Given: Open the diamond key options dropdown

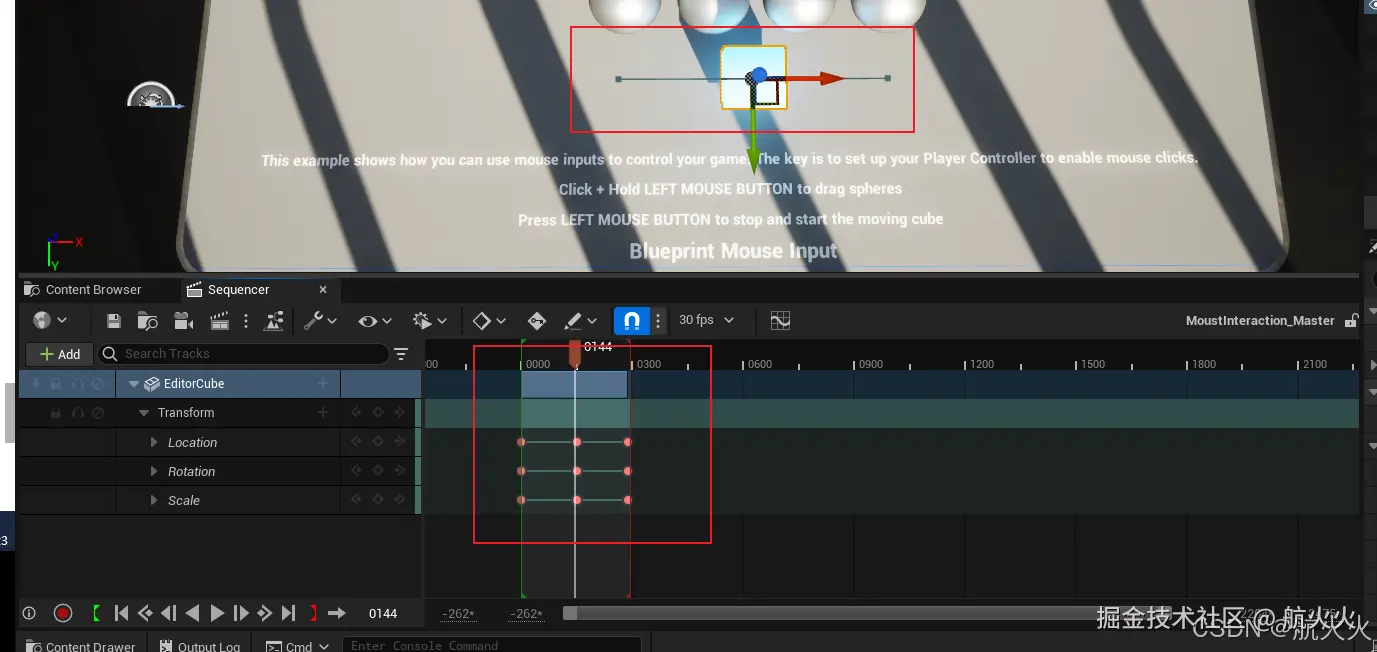Looking at the screenshot, I should pyautogui.click(x=488, y=321).
